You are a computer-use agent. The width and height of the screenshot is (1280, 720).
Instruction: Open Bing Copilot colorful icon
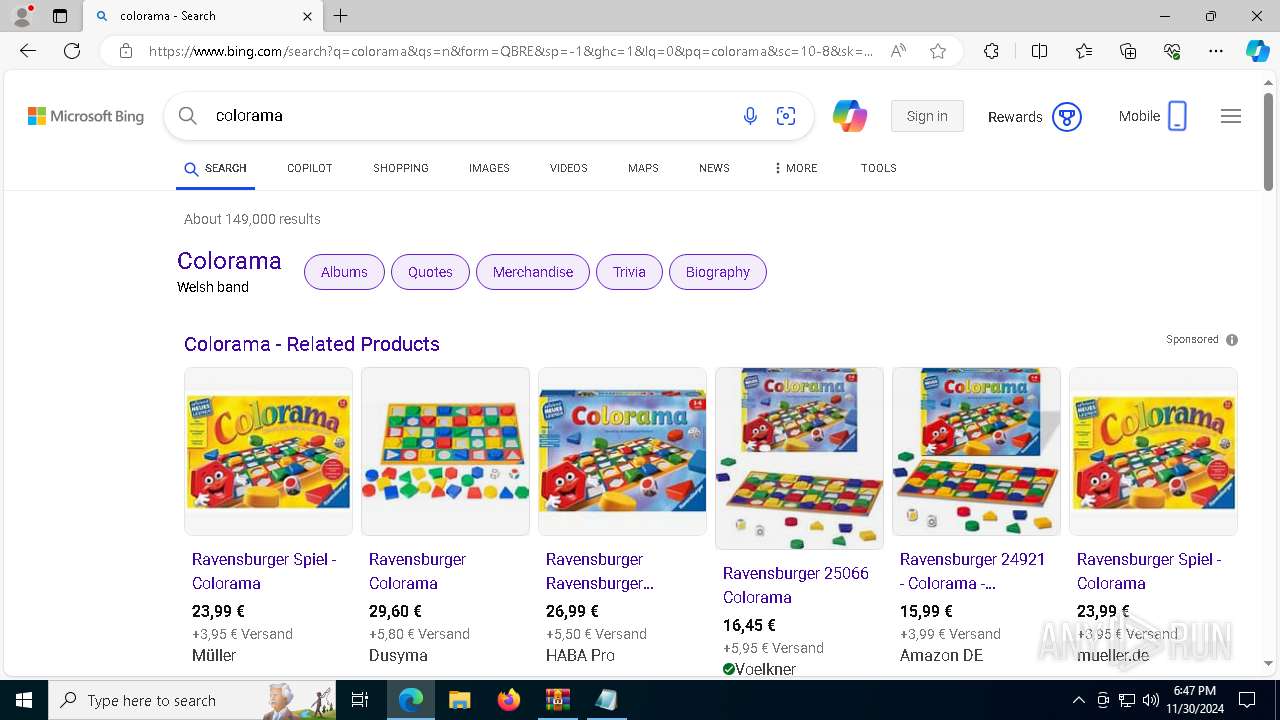click(x=850, y=116)
